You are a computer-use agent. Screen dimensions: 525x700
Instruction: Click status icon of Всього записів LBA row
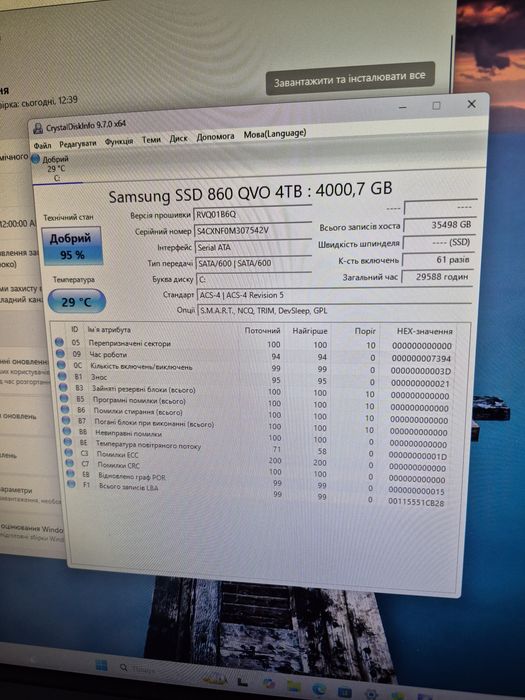(x=71, y=484)
